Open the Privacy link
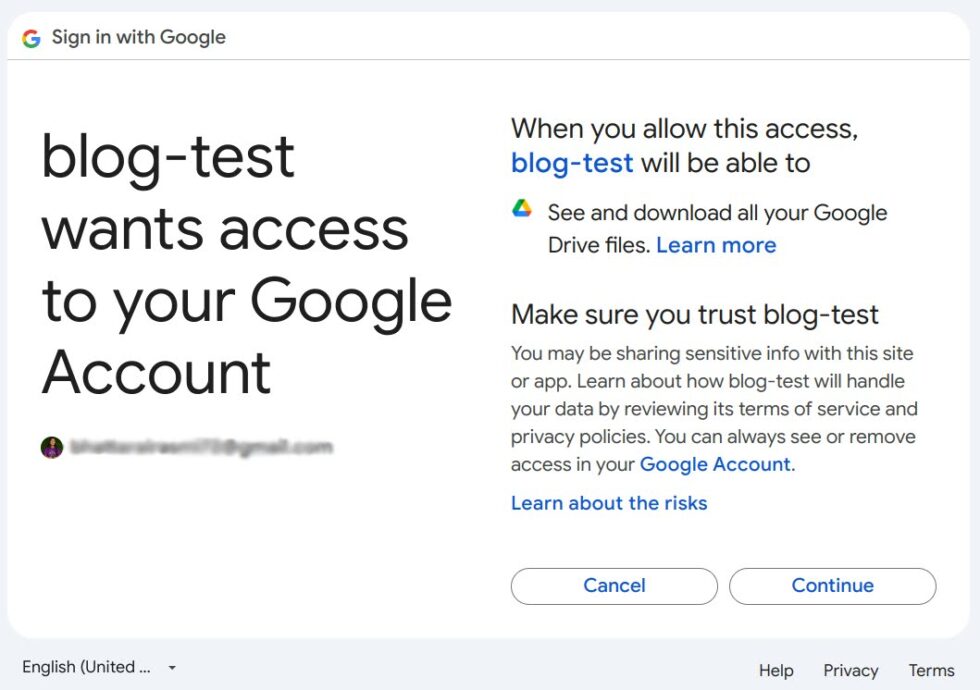Screen dimensions: 980x690 [851, 671]
